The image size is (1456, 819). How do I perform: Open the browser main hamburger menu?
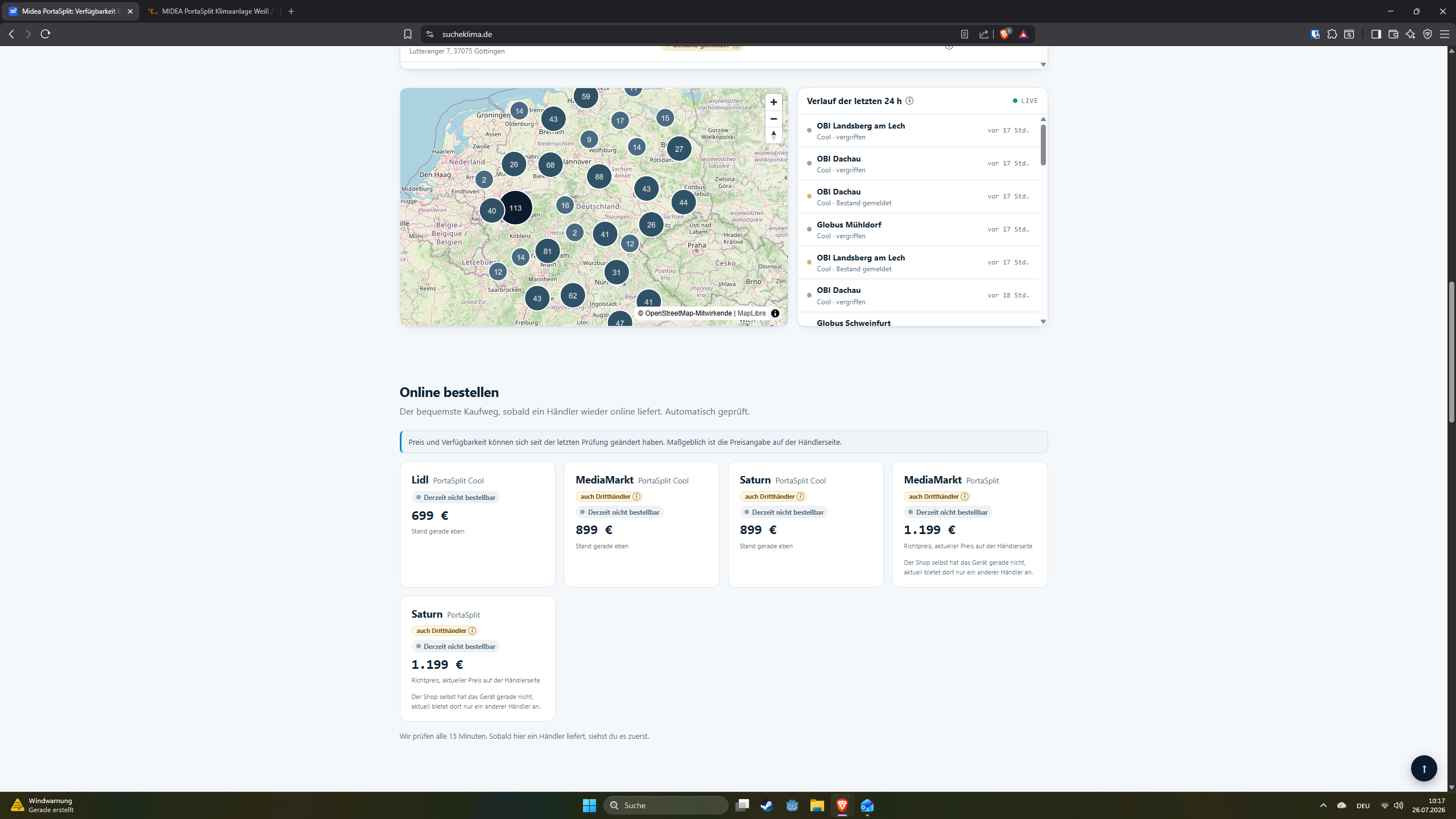pyautogui.click(x=1445, y=34)
